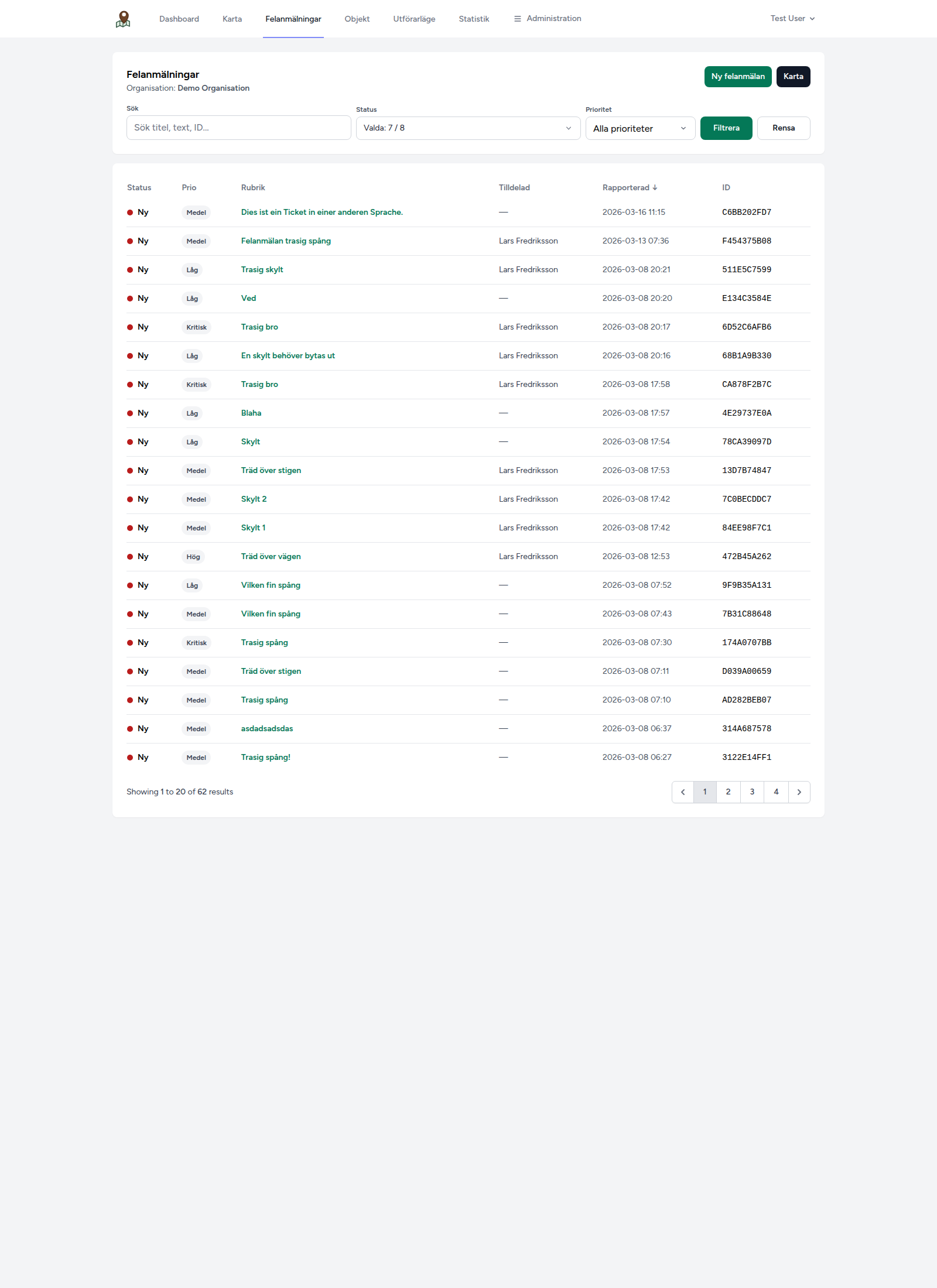Open the Alla prioriteter dropdown
Image resolution: width=937 pixels, height=1288 pixels.
coord(640,128)
